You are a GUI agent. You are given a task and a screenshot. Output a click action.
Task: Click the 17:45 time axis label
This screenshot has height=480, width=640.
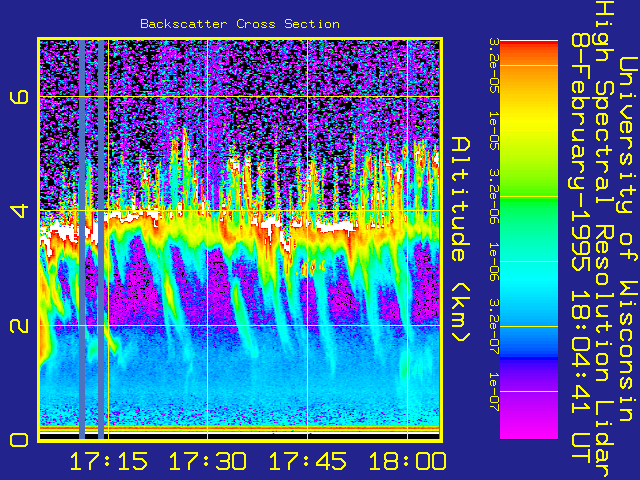[x=307, y=461]
